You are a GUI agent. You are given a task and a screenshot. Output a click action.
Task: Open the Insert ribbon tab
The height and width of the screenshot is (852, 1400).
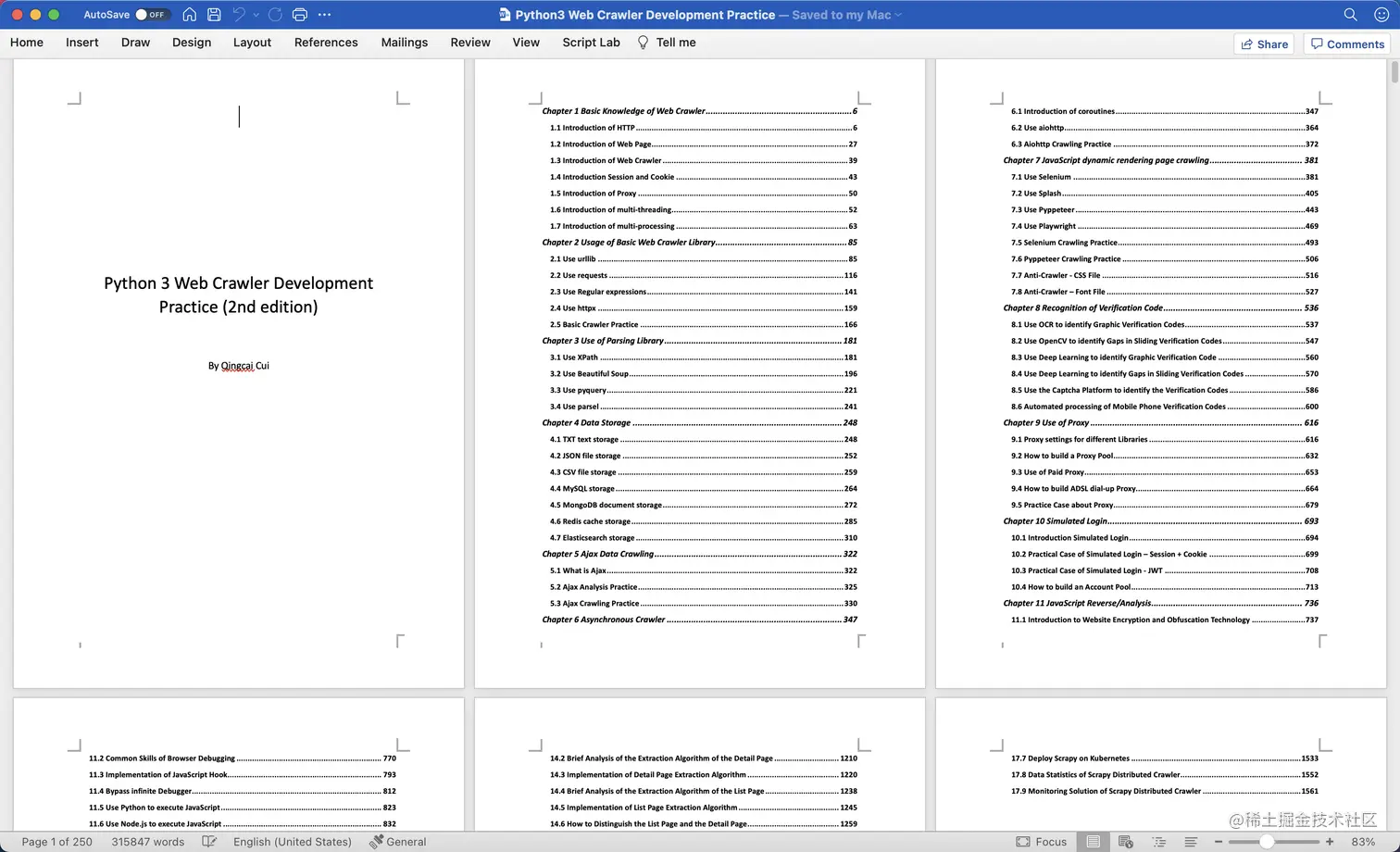(x=82, y=43)
